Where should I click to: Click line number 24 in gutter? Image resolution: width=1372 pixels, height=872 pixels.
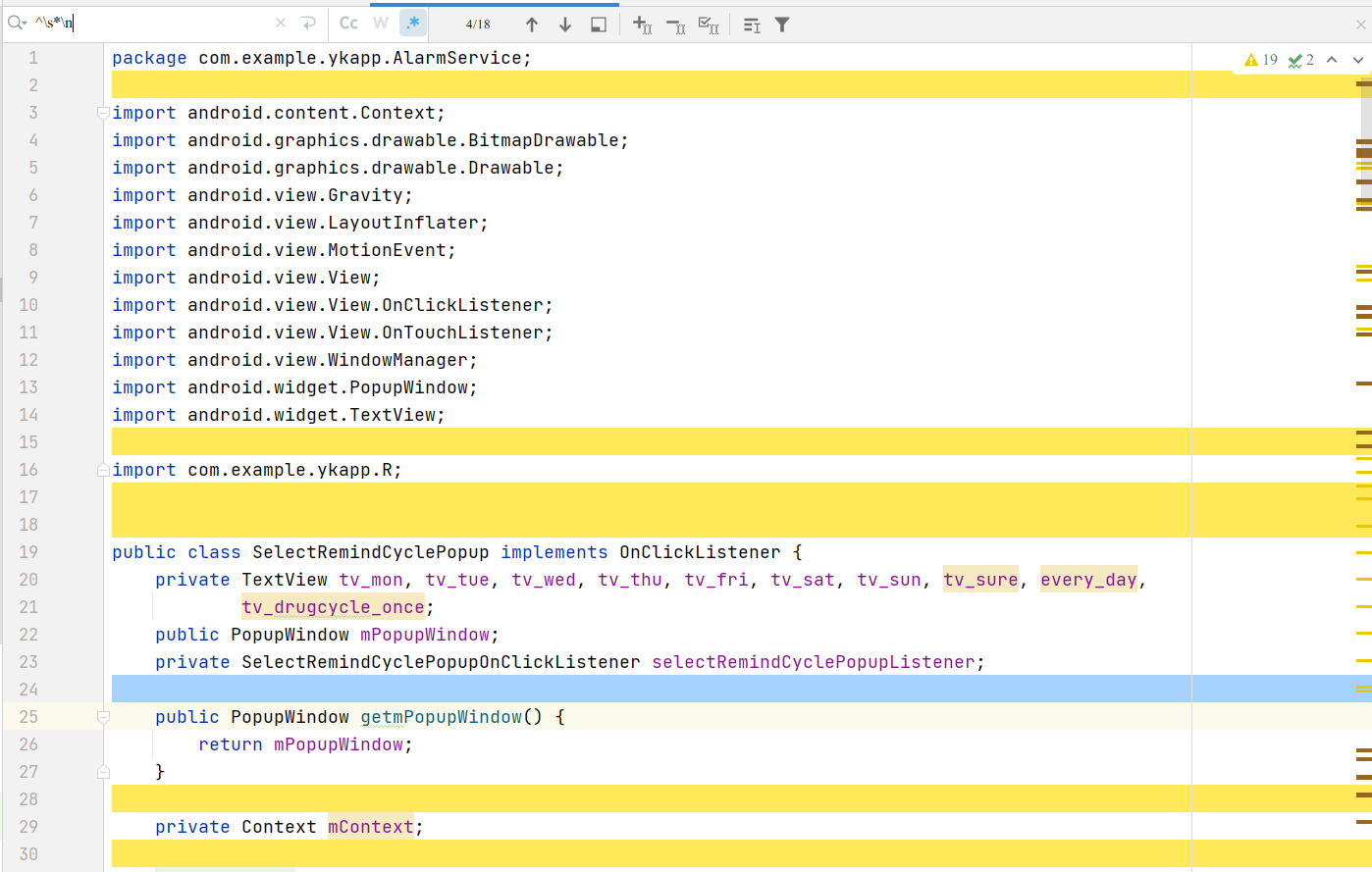28,690
